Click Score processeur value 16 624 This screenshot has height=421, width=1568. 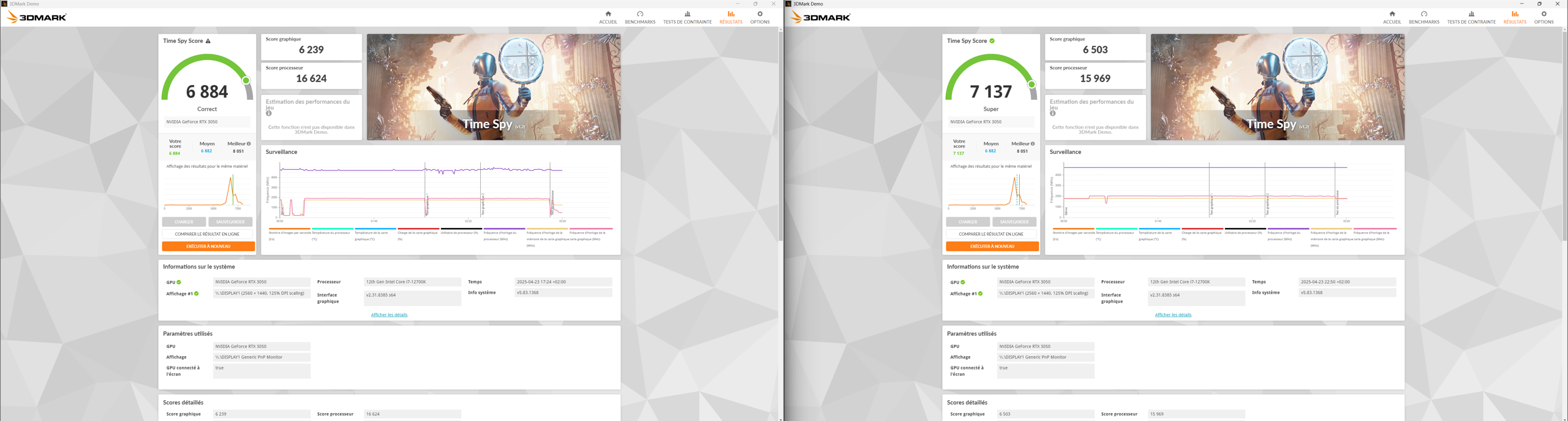tap(311, 79)
